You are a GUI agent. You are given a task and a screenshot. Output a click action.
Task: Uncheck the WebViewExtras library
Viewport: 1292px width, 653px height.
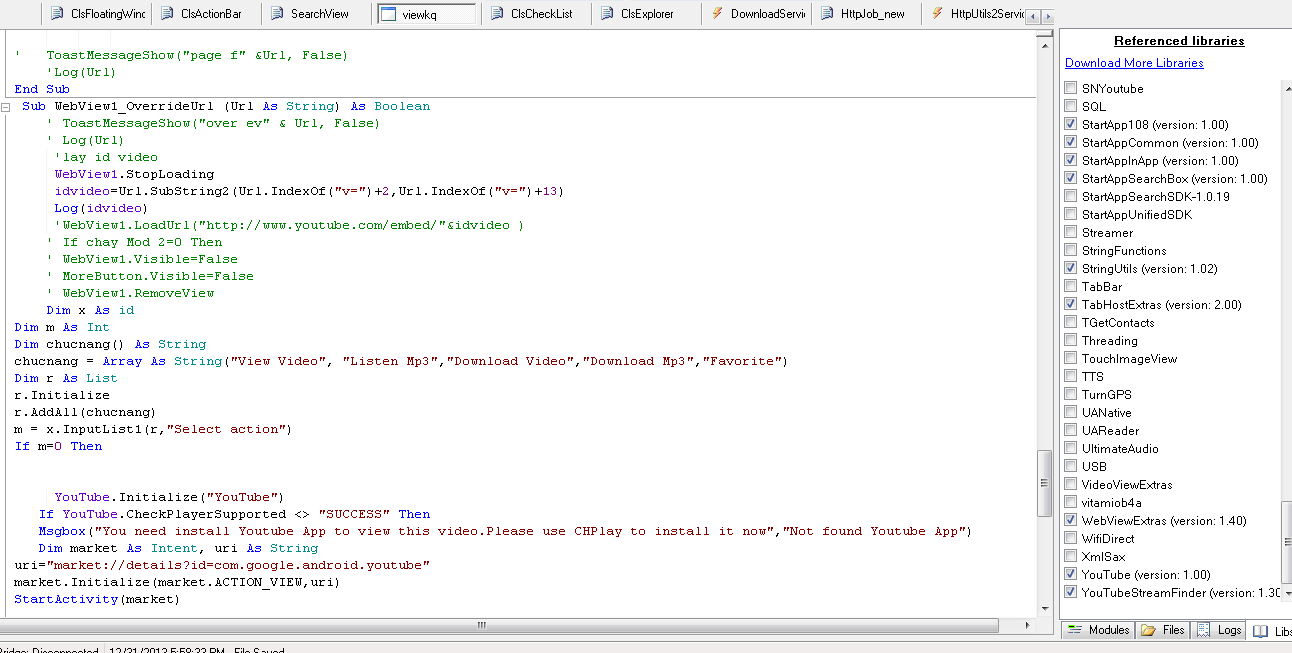tap(1071, 520)
